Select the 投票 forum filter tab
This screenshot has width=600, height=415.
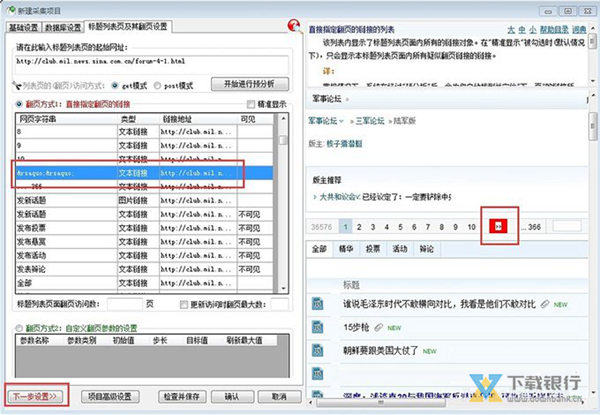tap(373, 249)
